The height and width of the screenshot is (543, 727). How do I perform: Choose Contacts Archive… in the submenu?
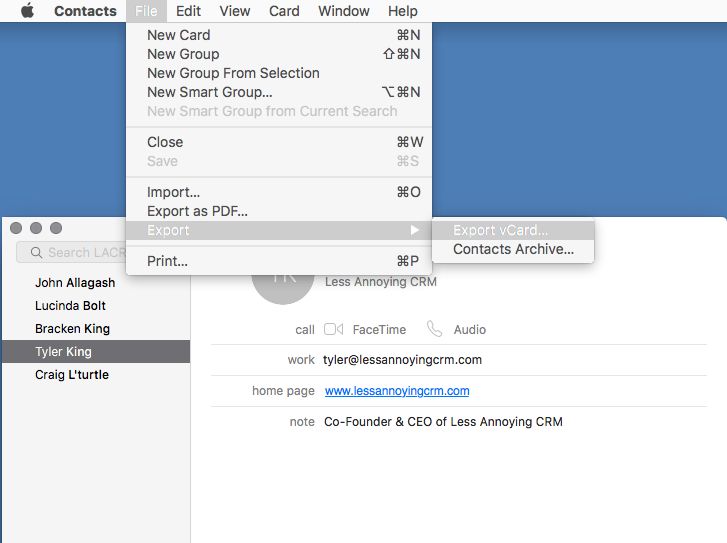coord(513,249)
